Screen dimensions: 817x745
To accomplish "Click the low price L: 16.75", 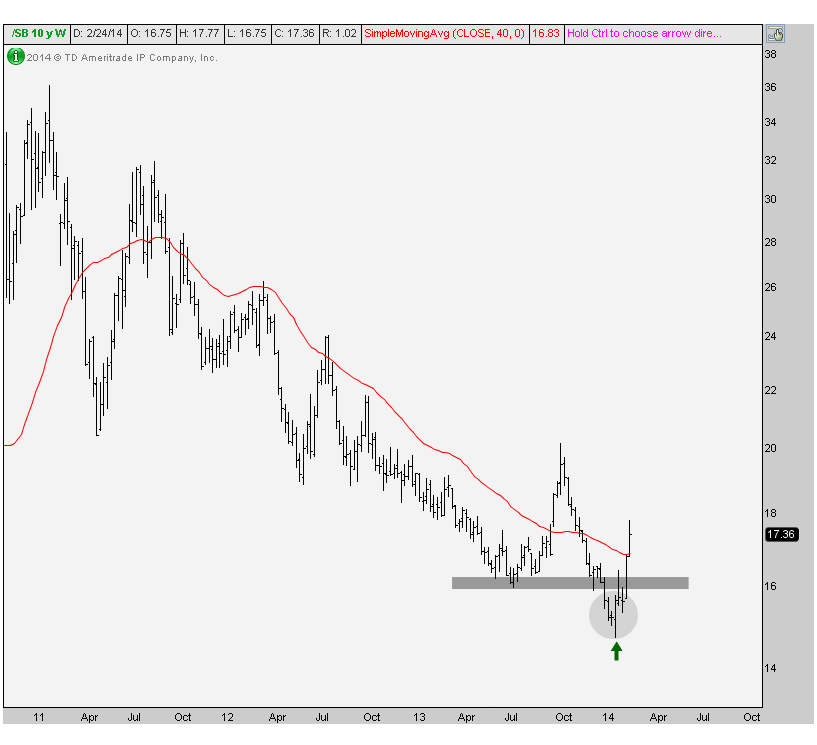I will [246, 33].
